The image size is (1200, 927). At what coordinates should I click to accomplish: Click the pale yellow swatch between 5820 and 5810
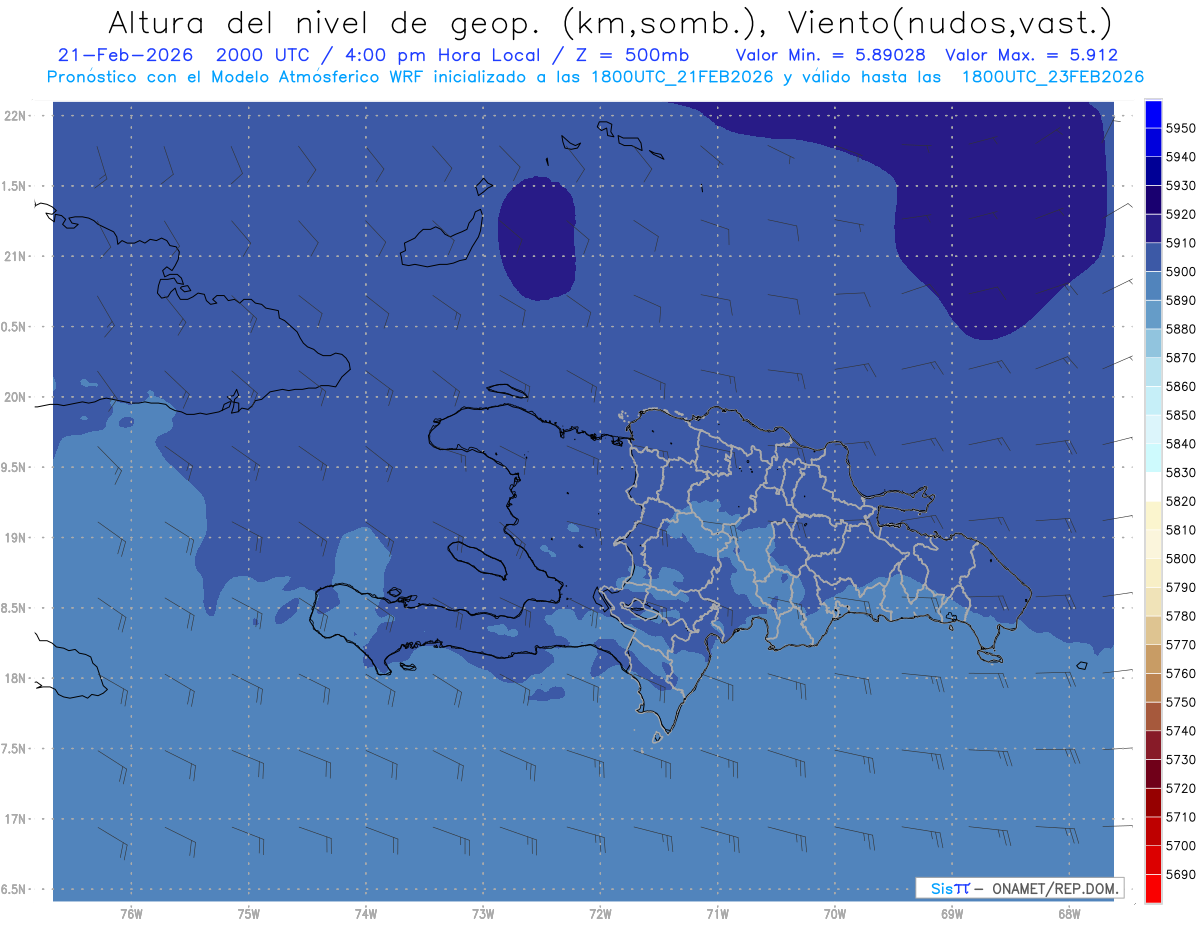click(1153, 515)
